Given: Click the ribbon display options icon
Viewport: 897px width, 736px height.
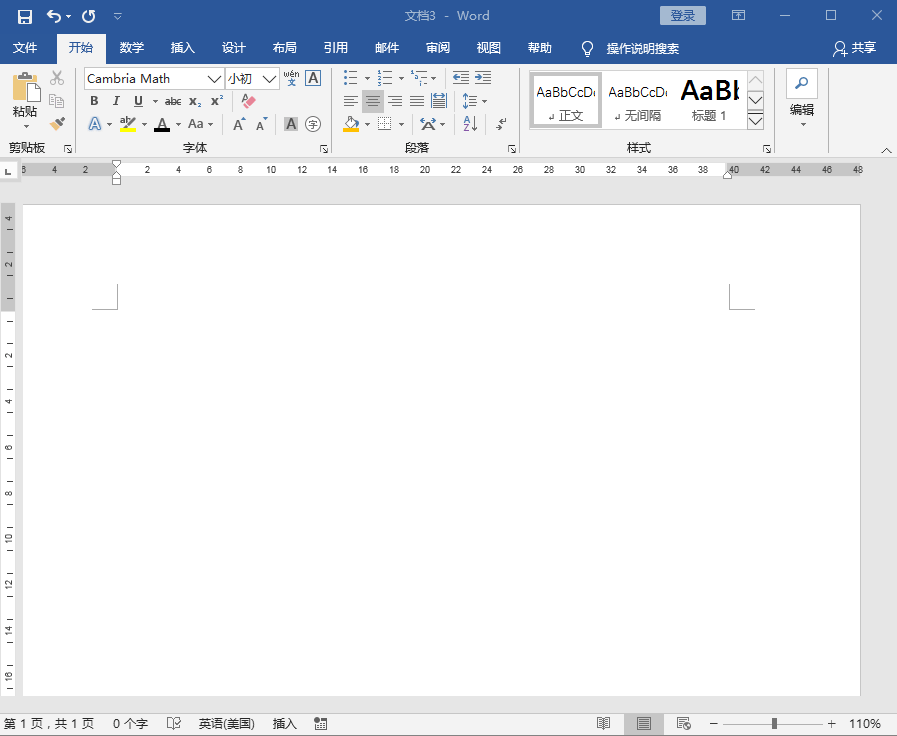Looking at the screenshot, I should tap(739, 15).
